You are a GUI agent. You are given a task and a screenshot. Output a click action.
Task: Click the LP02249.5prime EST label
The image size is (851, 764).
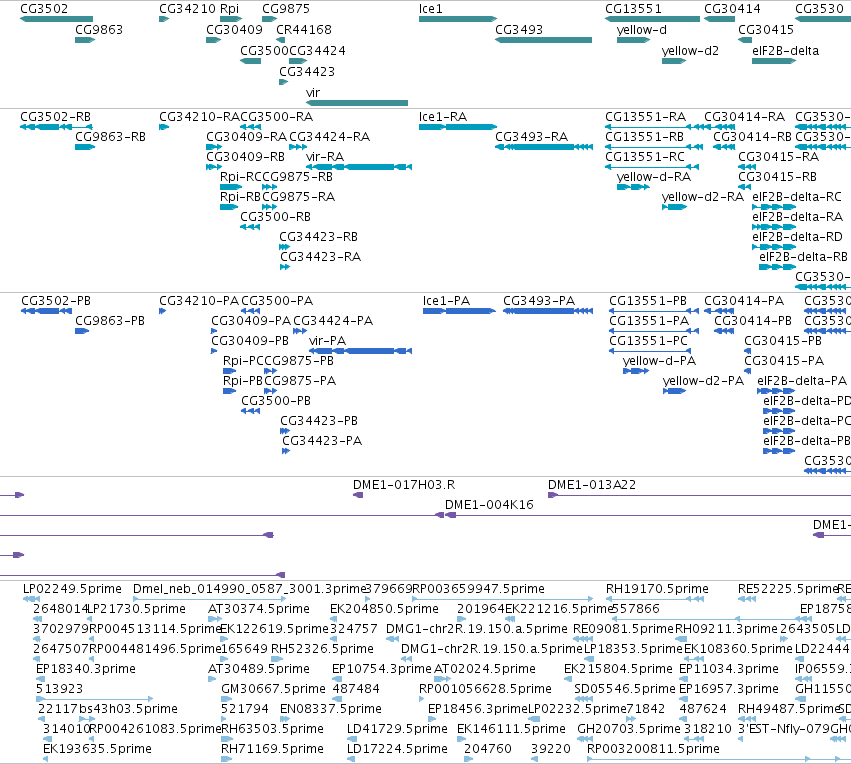(72, 589)
